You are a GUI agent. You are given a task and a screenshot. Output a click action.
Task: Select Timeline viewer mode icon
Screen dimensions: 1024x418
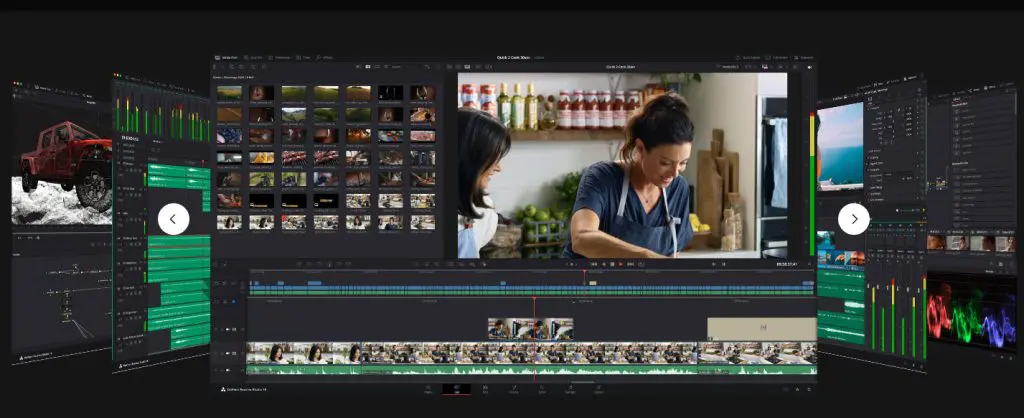click(467, 67)
